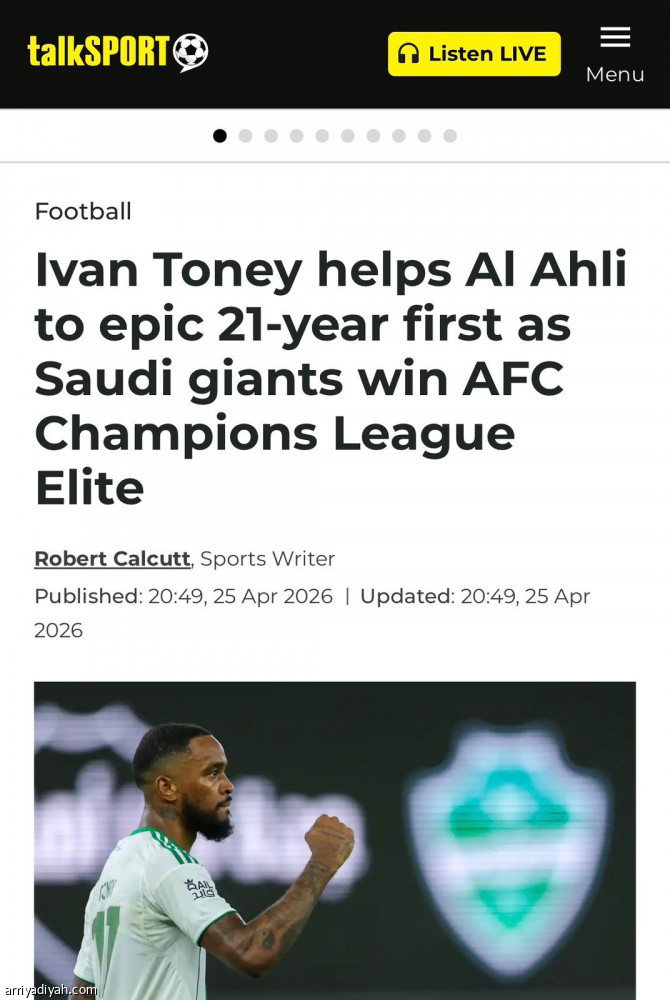The image size is (670, 1000).
Task: Select the eighth carousel dot
Action: click(398, 136)
